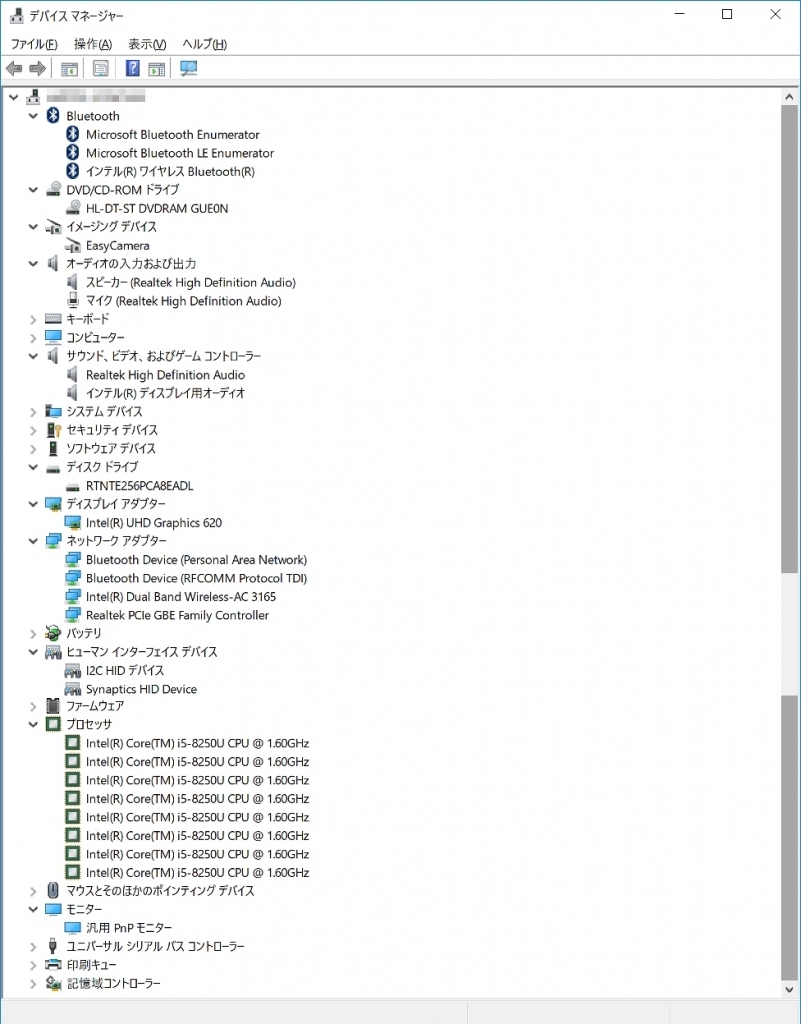The width and height of the screenshot is (801, 1024).
Task: Select the RTNTE256PCA8EADL disk drive
Action: 139,486
